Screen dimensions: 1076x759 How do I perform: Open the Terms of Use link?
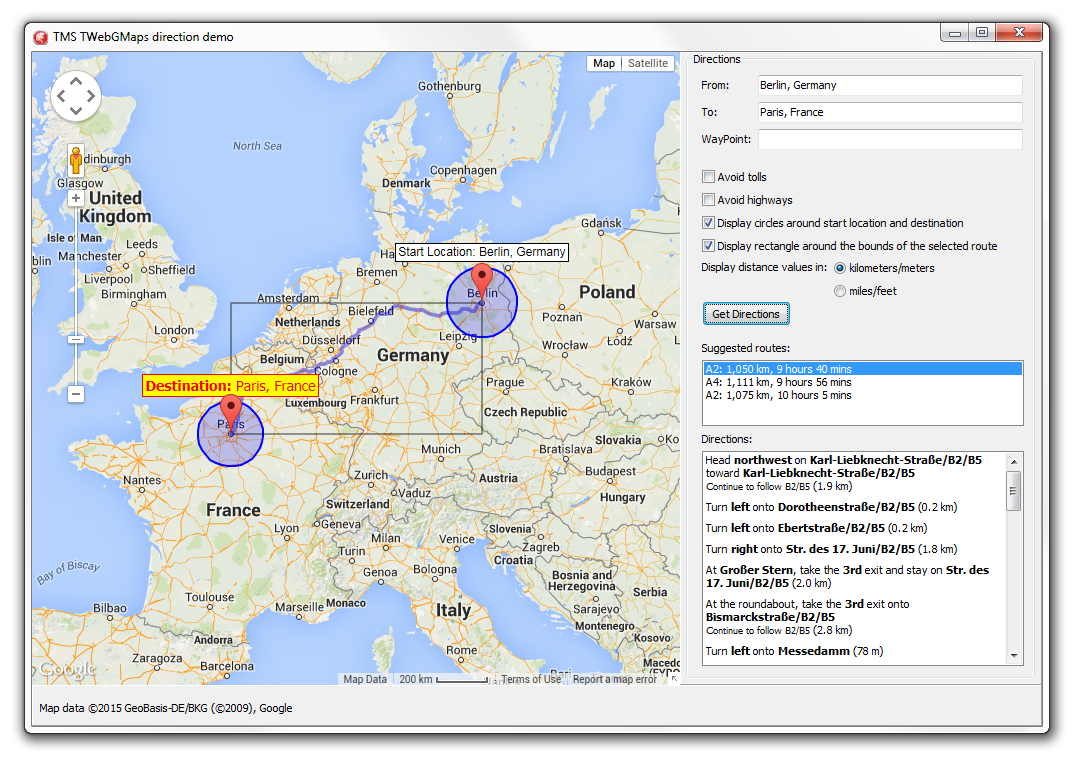point(530,679)
